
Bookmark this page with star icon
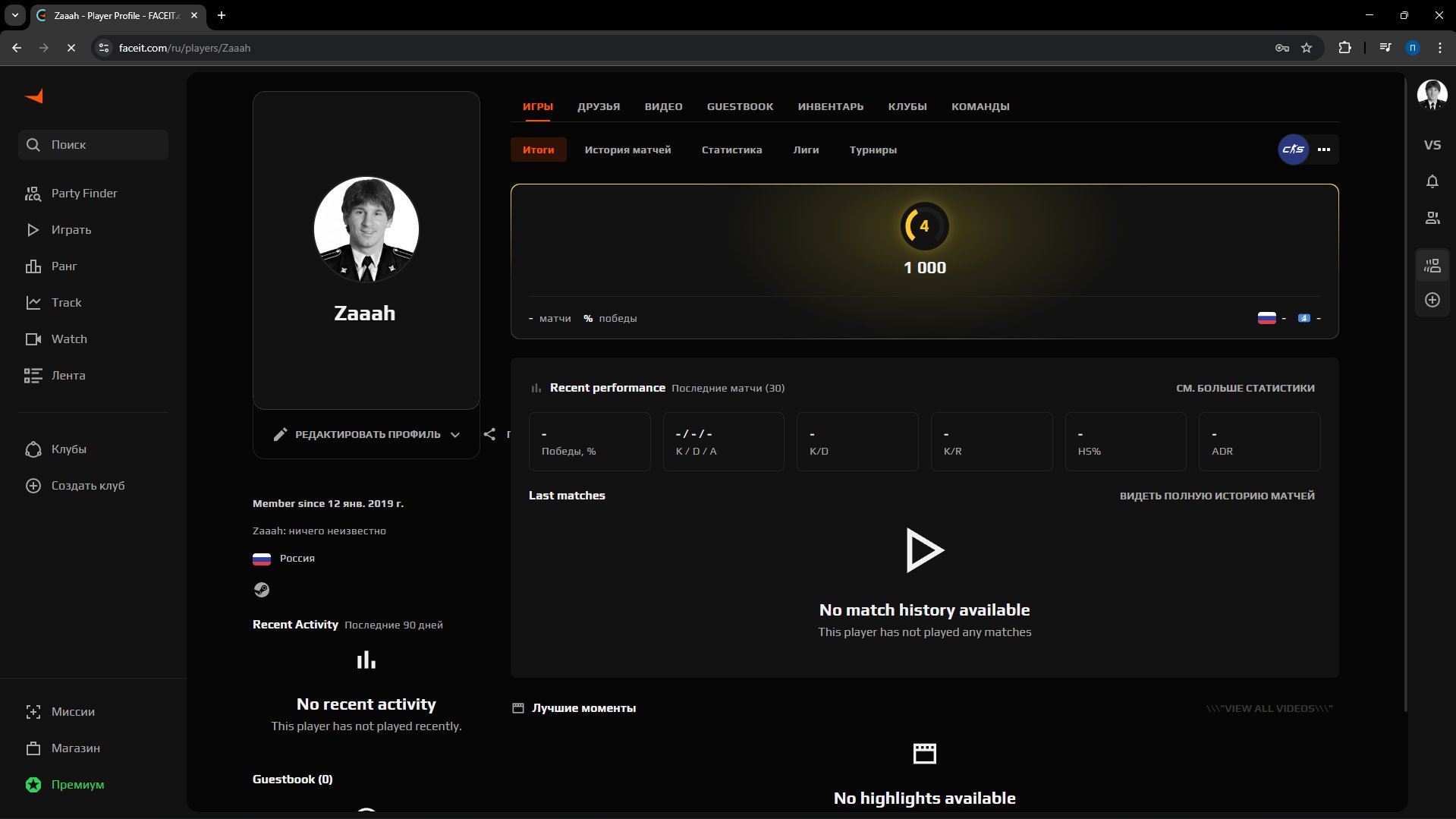click(1306, 48)
